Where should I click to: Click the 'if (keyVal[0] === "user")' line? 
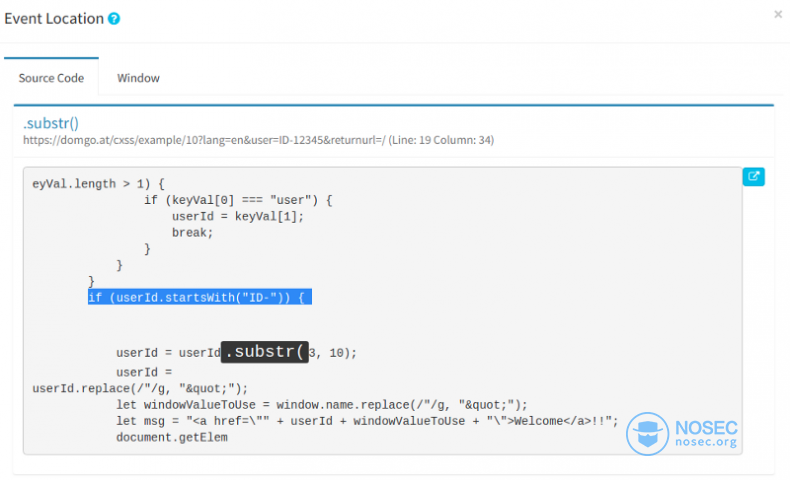coord(238,200)
